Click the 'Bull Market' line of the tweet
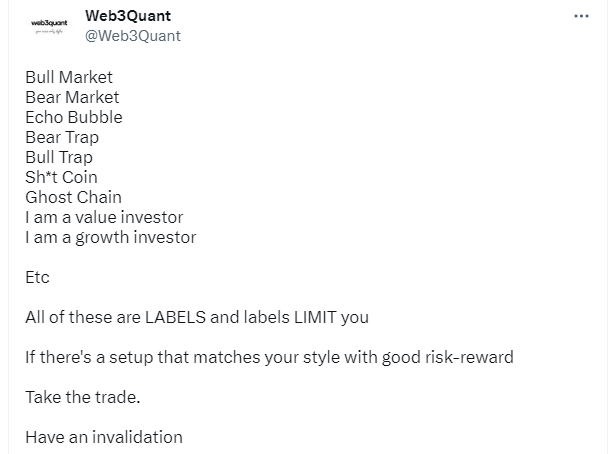Screen dimensions: 609x454 coord(69,77)
